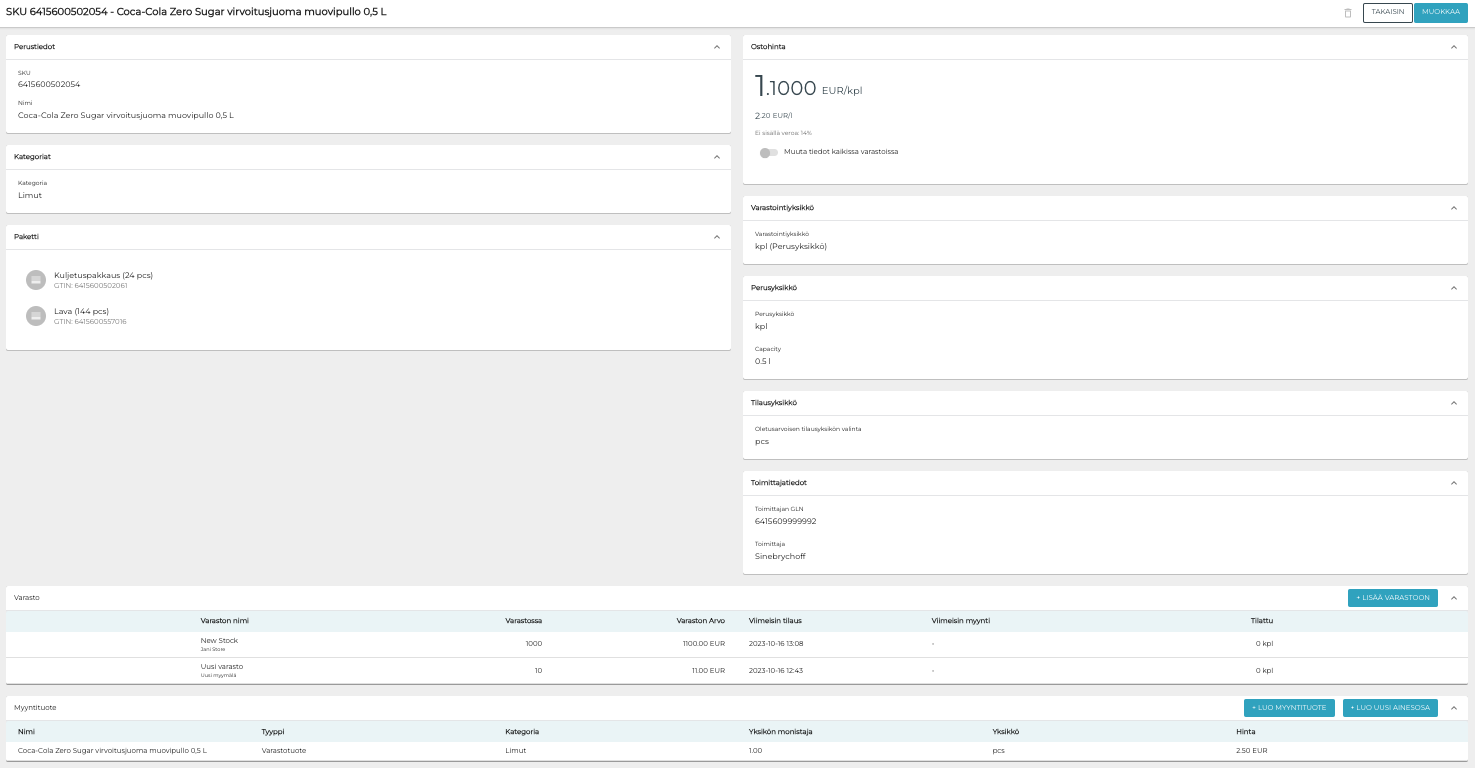Collapse the Kategoriat section
The height and width of the screenshot is (768, 1475).
[716, 157]
